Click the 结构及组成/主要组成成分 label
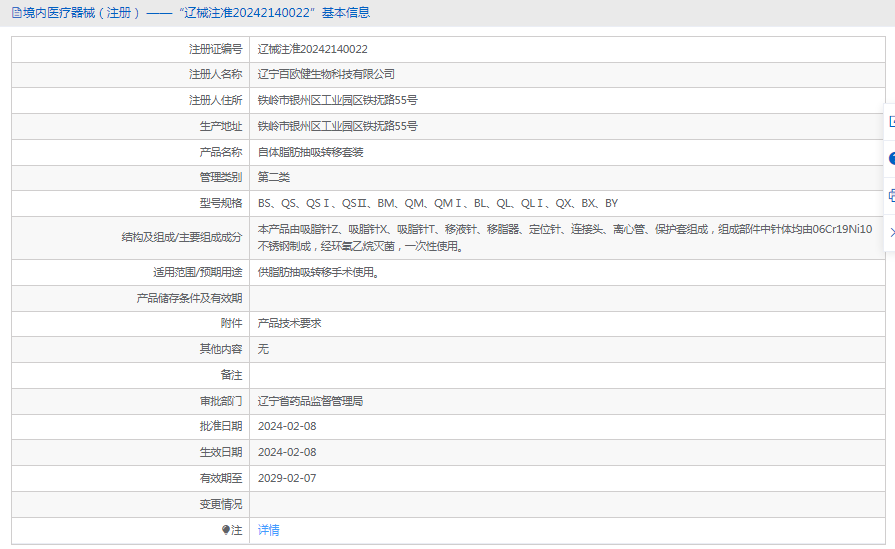This screenshot has width=895, height=549. (182, 237)
